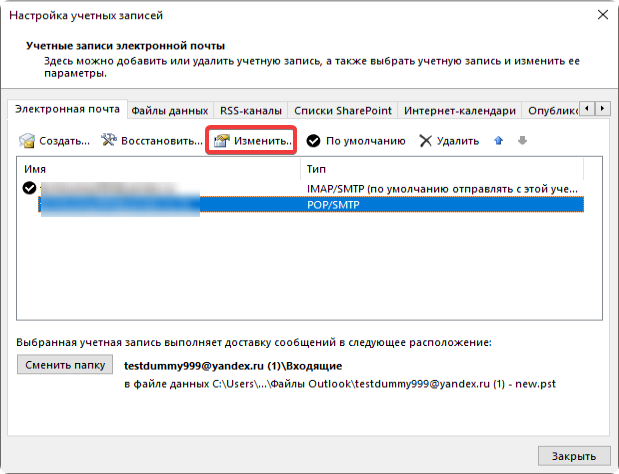Screen dimensions: 619x474
Task: Select the Электронная почта tab
Action: point(68,109)
